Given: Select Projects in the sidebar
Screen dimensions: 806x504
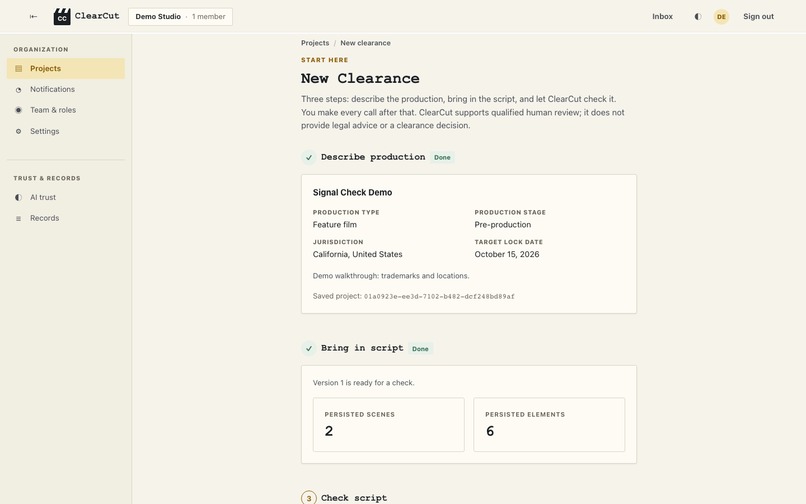Looking at the screenshot, I should tap(66, 68).
